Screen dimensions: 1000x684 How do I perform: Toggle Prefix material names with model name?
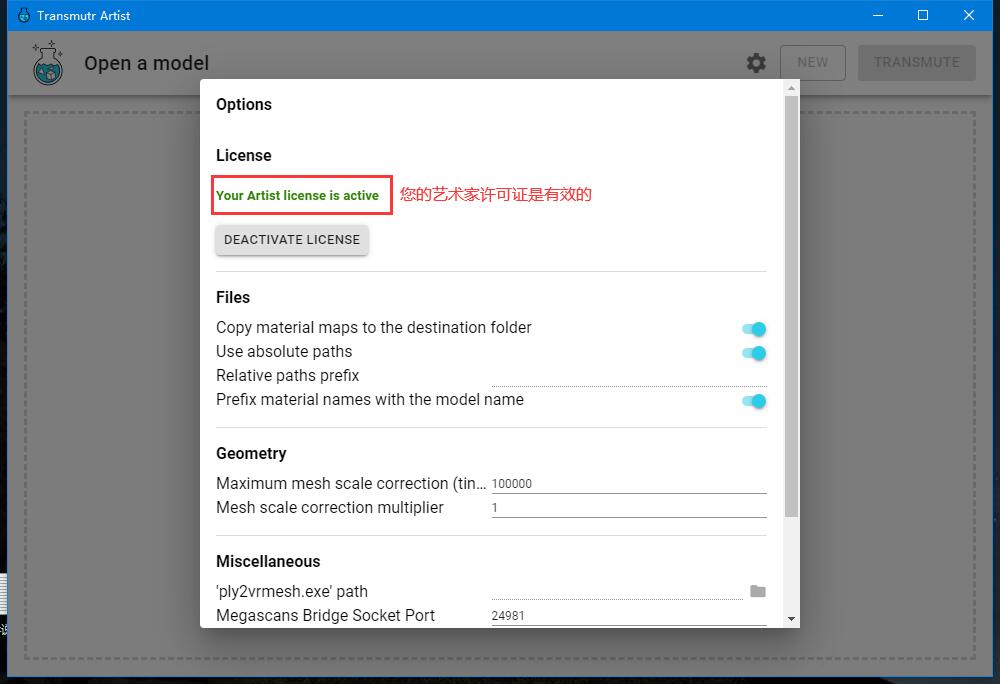(x=754, y=401)
